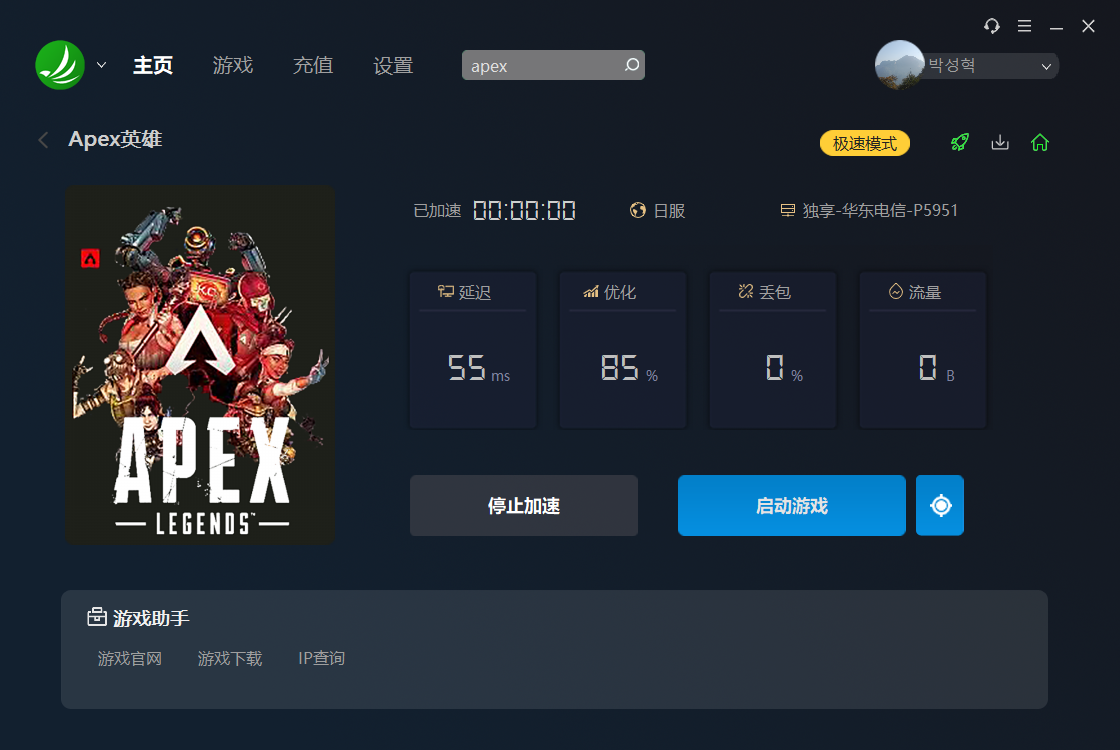Open customer support headset icon
The width and height of the screenshot is (1120, 750).
pyautogui.click(x=991, y=26)
